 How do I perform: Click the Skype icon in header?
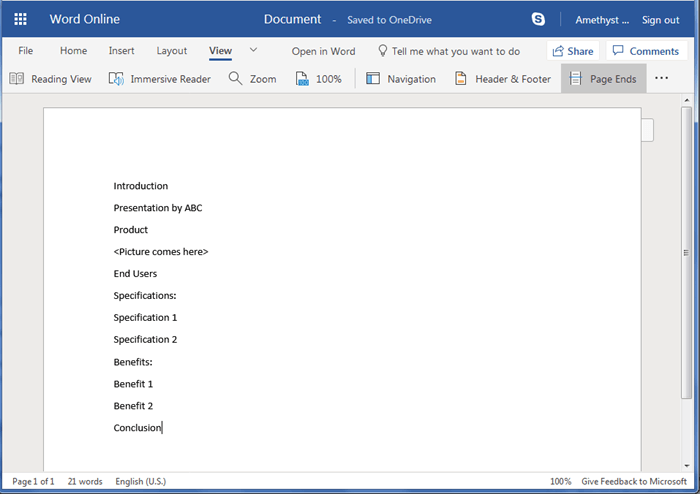click(x=539, y=19)
